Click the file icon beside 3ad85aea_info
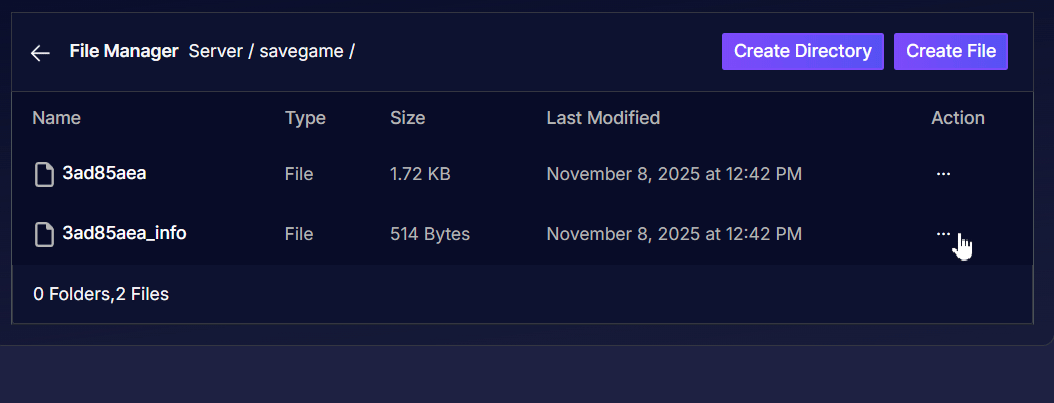This screenshot has width=1054, height=403. (44, 235)
